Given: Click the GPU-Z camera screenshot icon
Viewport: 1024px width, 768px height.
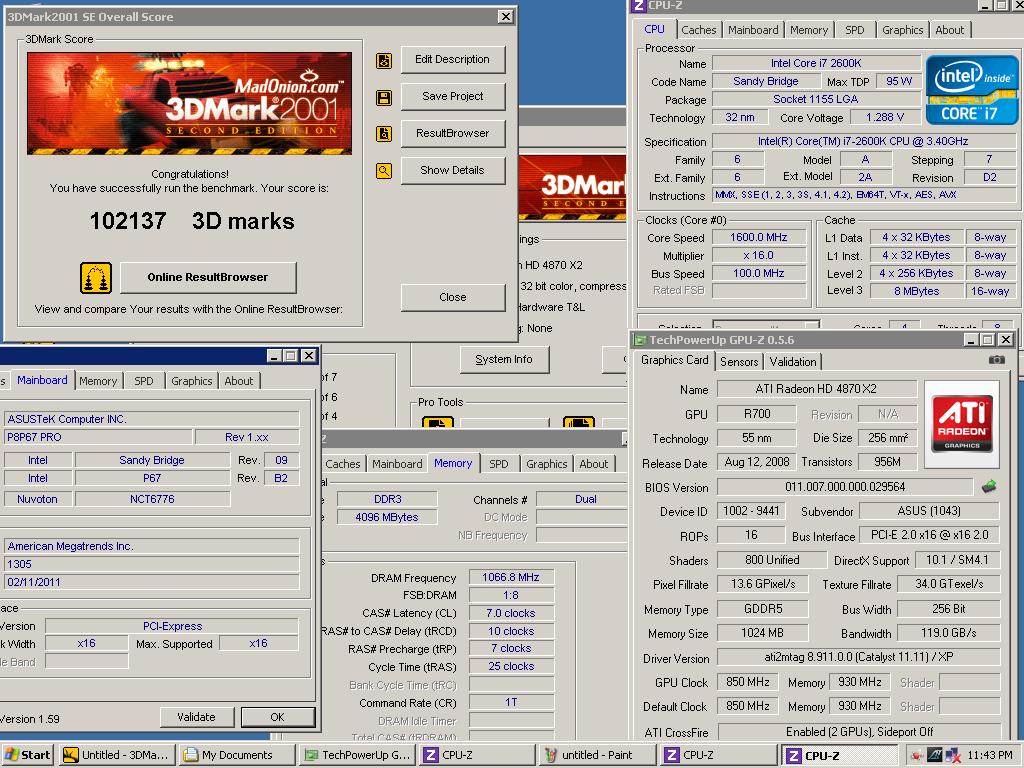Looking at the screenshot, I should (997, 360).
